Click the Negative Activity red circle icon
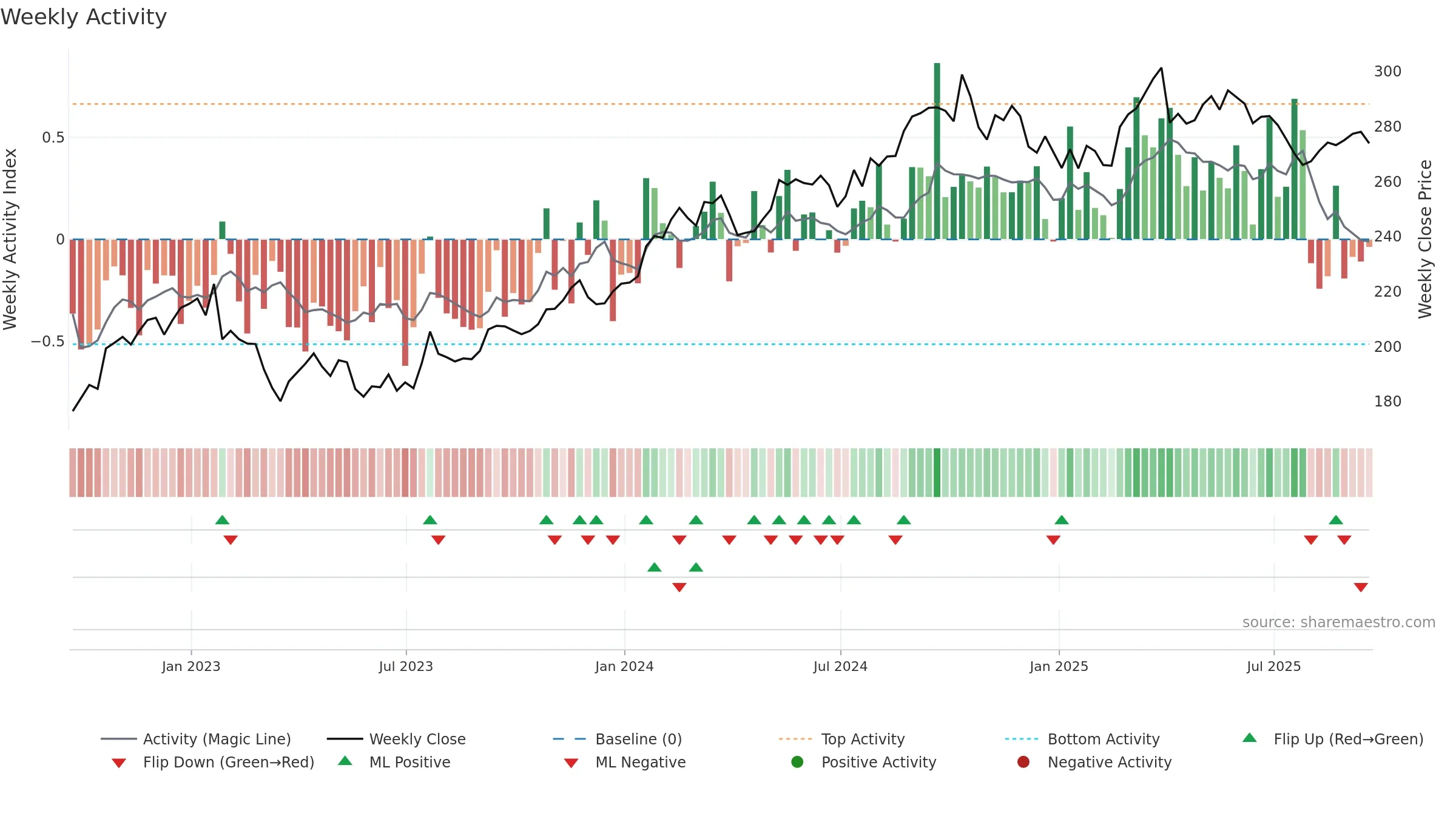The image size is (1456, 819). (x=1023, y=761)
